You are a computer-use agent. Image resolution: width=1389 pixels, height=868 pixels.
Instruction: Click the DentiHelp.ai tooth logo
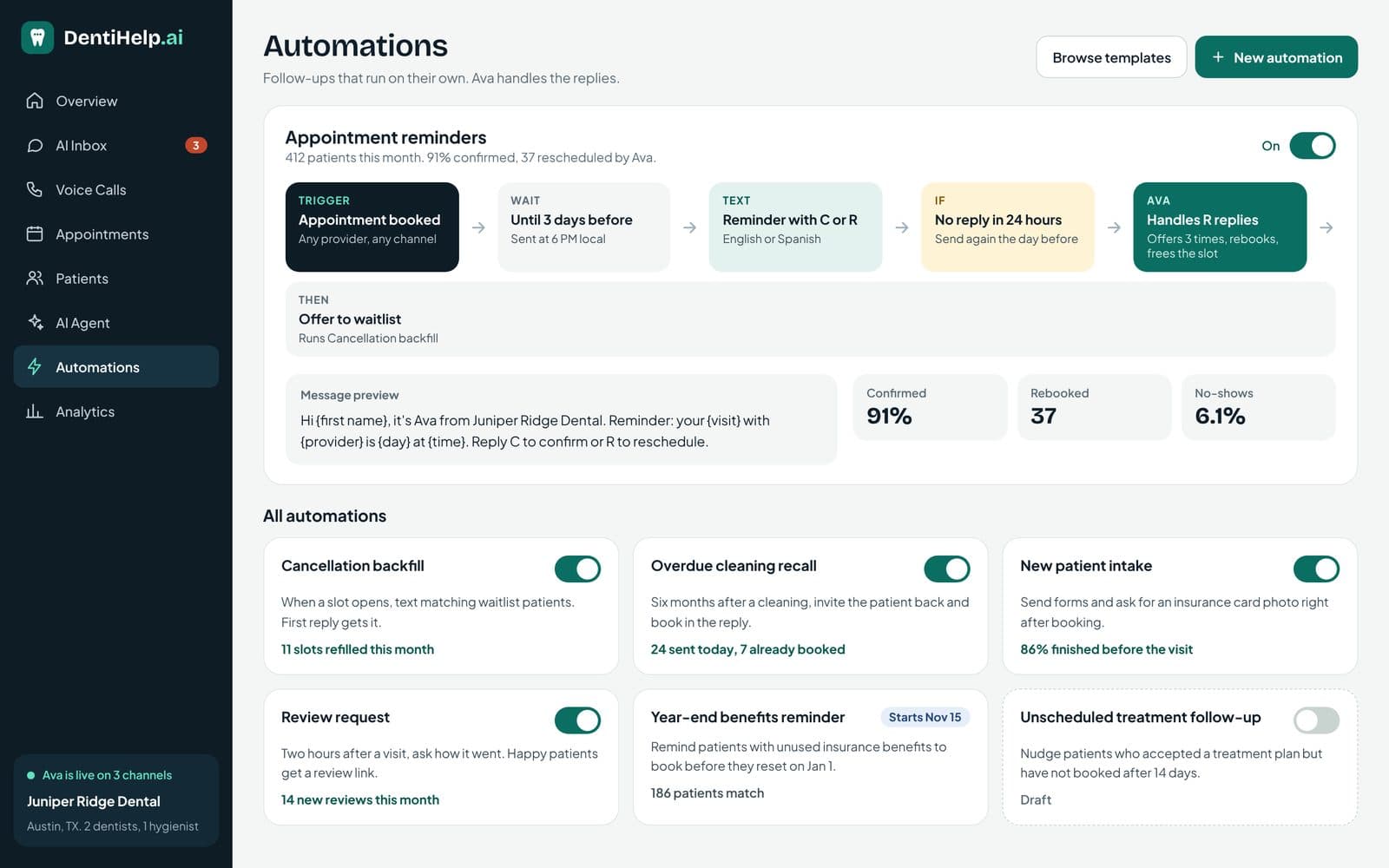[x=37, y=37]
